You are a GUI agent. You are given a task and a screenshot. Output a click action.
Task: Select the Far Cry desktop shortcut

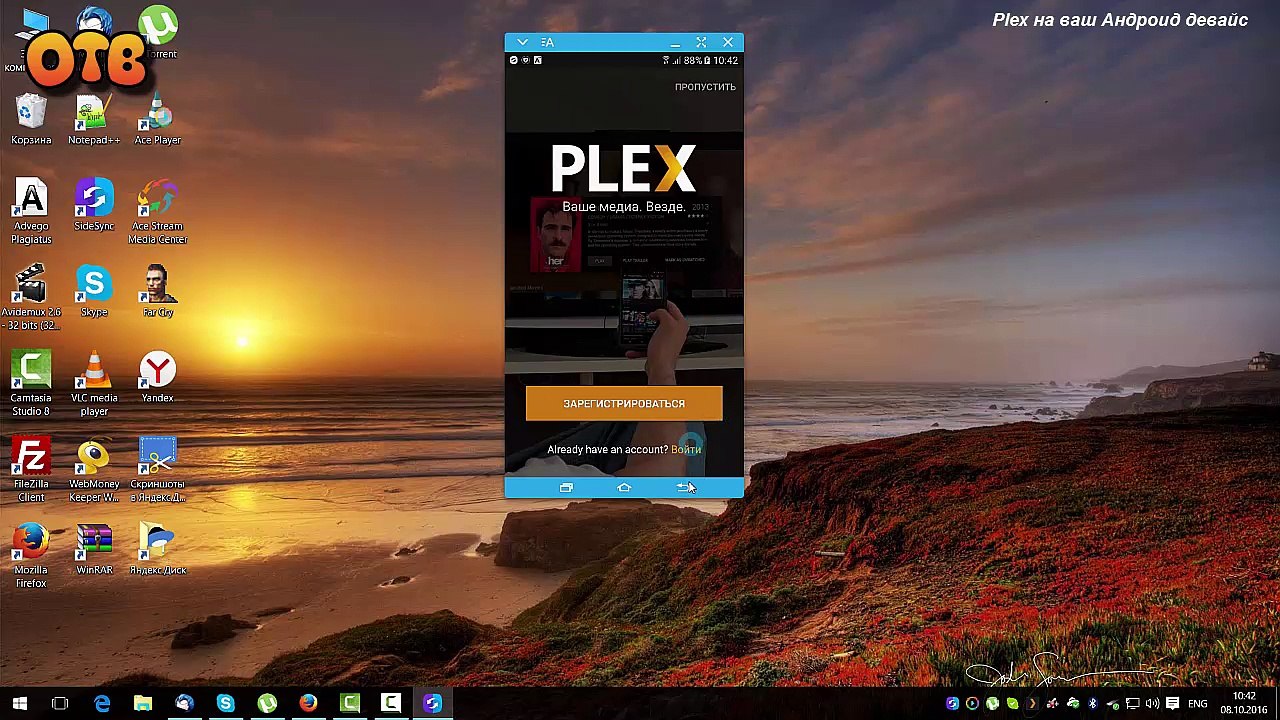(158, 292)
